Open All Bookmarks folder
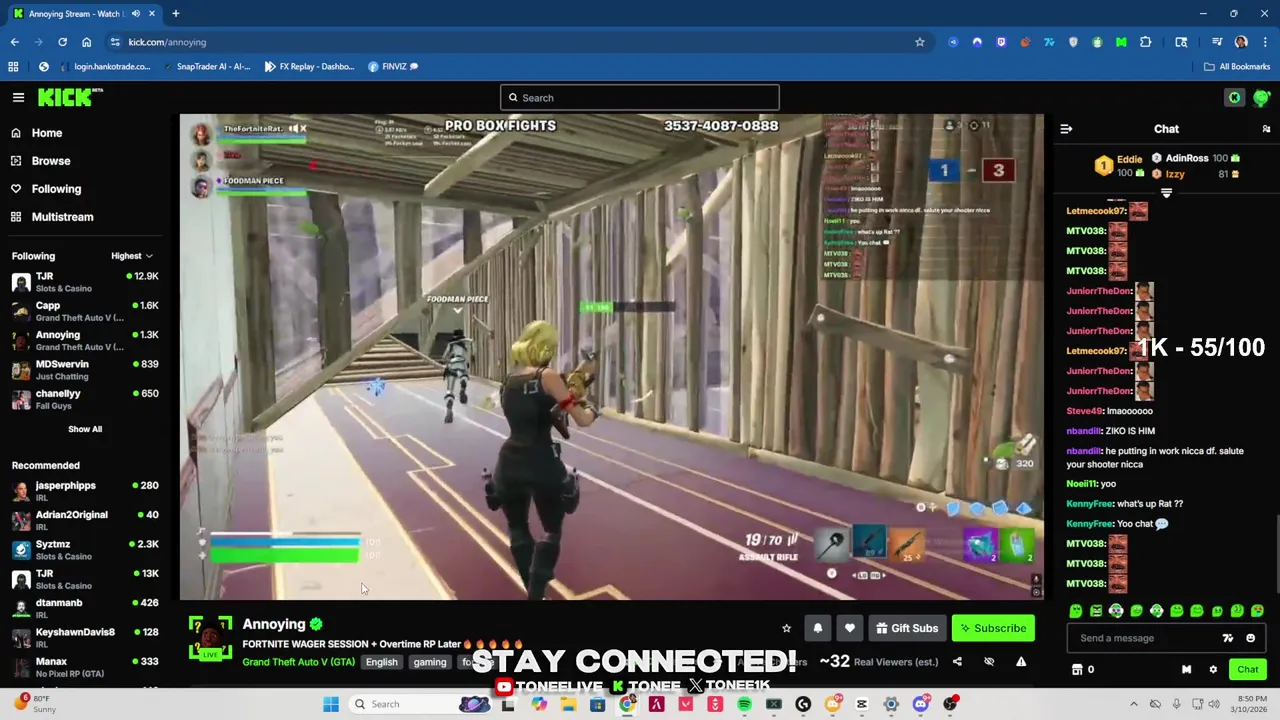 click(1237, 67)
